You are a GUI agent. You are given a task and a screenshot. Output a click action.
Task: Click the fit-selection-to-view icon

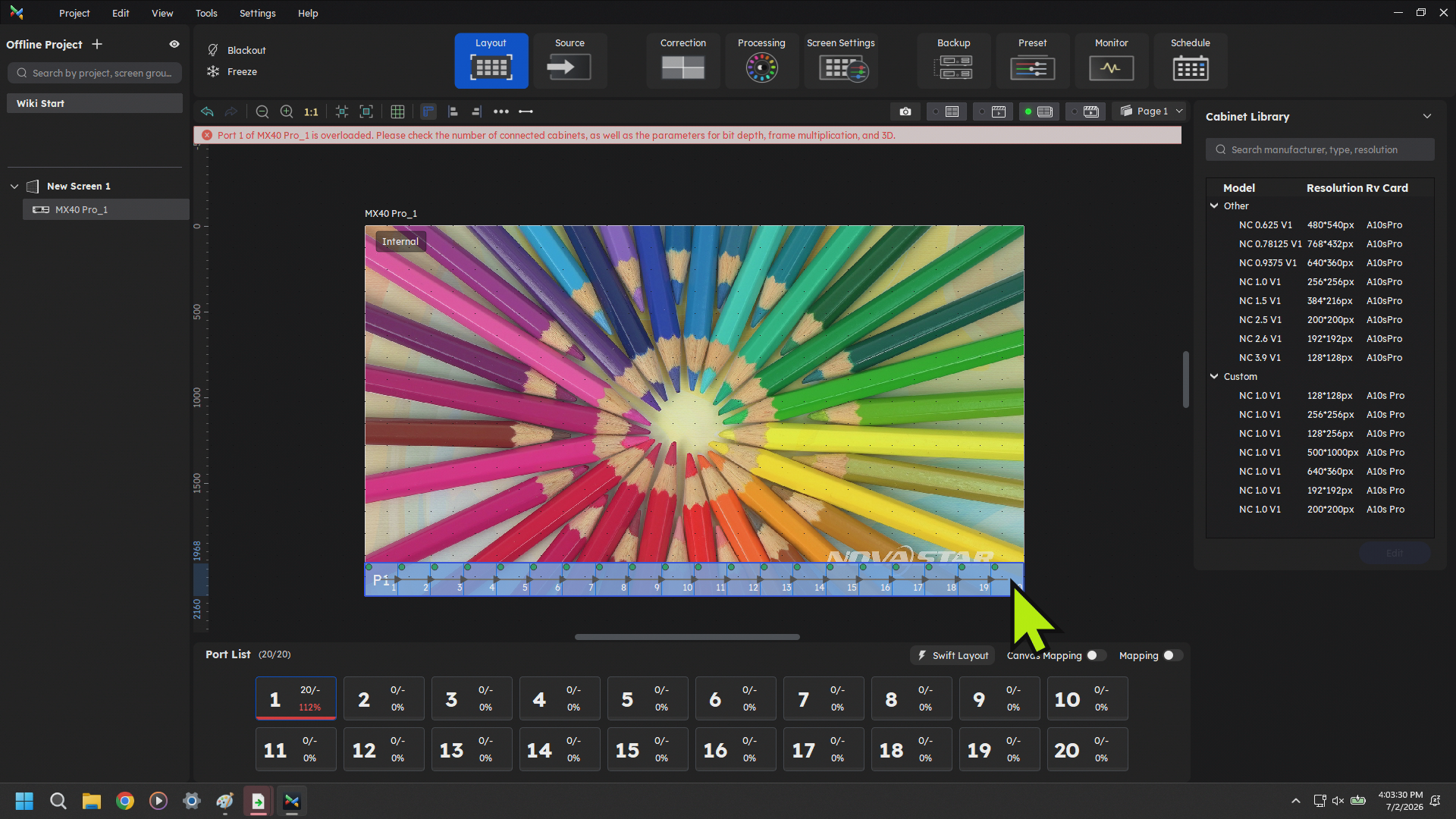pos(342,111)
